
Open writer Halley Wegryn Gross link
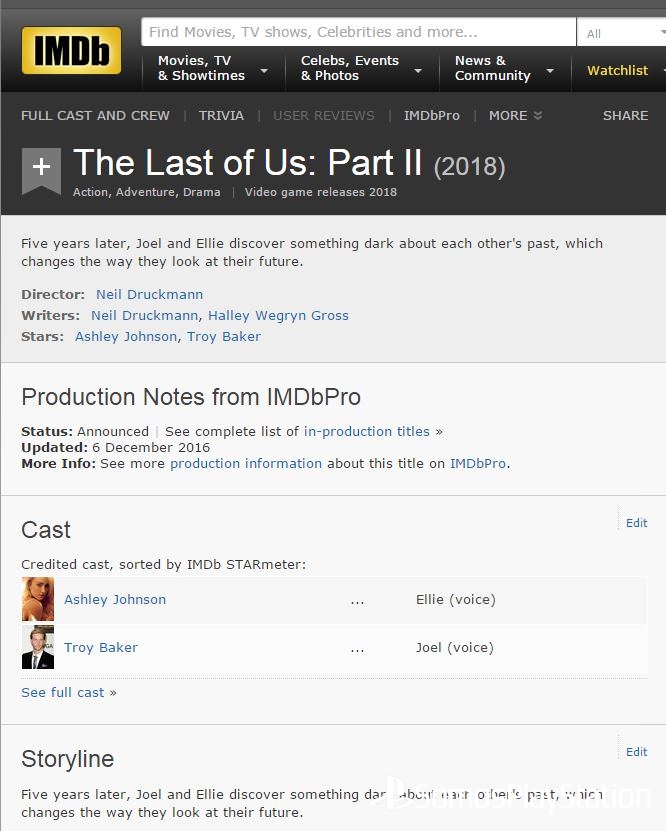tap(278, 315)
